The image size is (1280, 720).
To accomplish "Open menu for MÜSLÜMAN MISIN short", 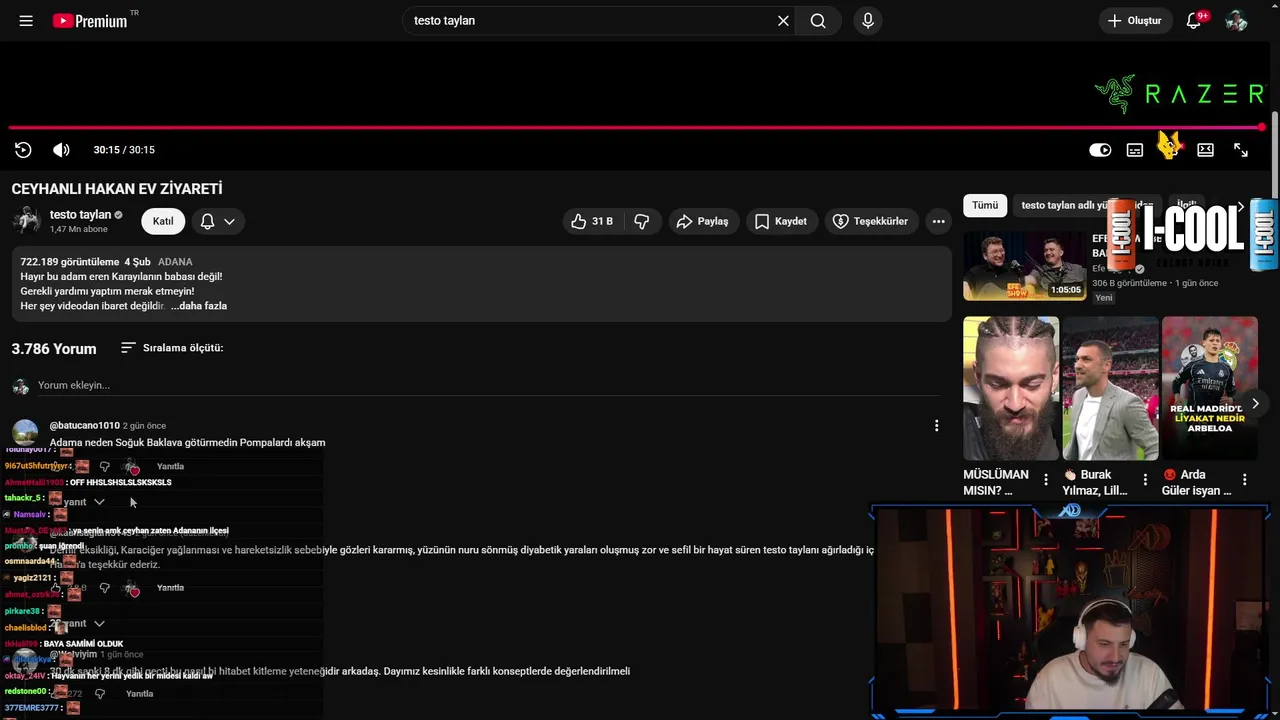I will click(x=1046, y=480).
